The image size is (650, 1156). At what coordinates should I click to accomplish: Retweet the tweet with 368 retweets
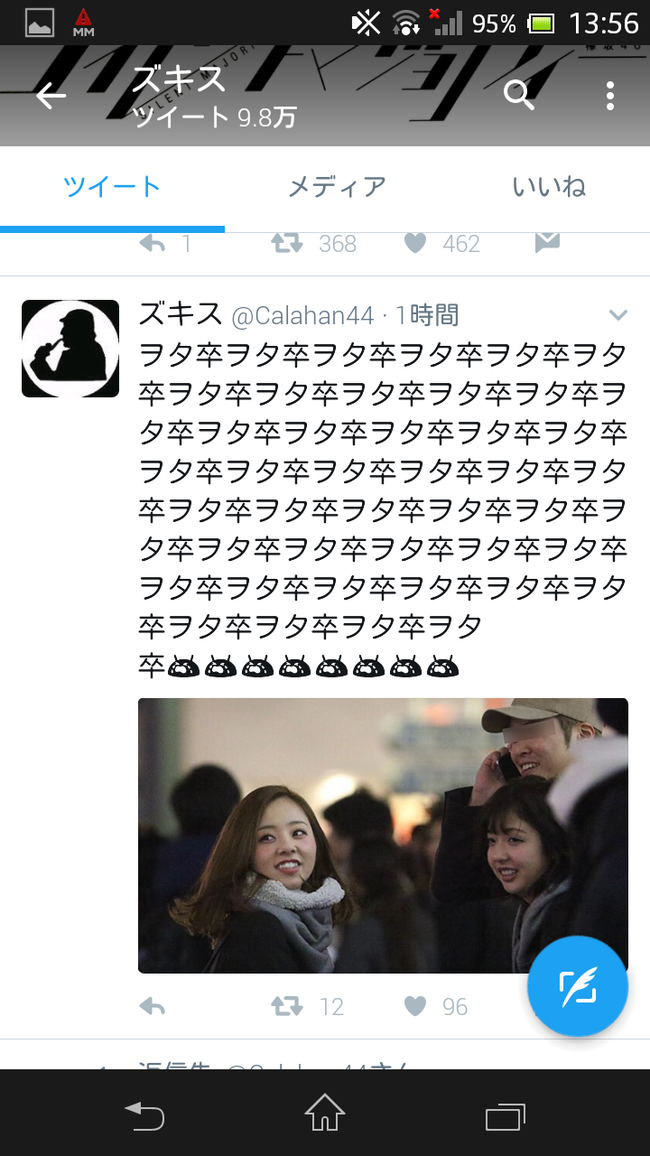pos(287,243)
